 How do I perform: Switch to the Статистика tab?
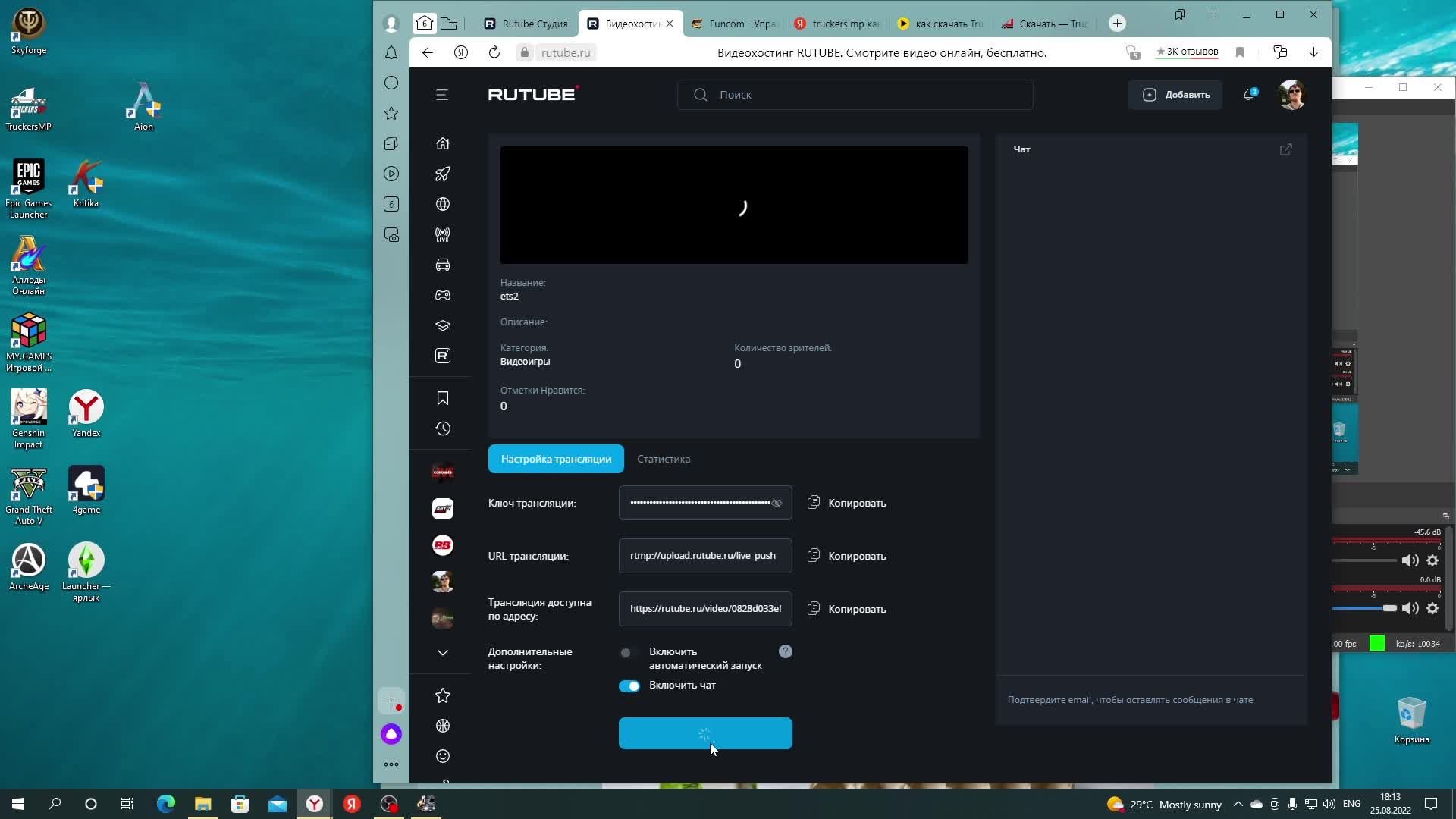664,460
